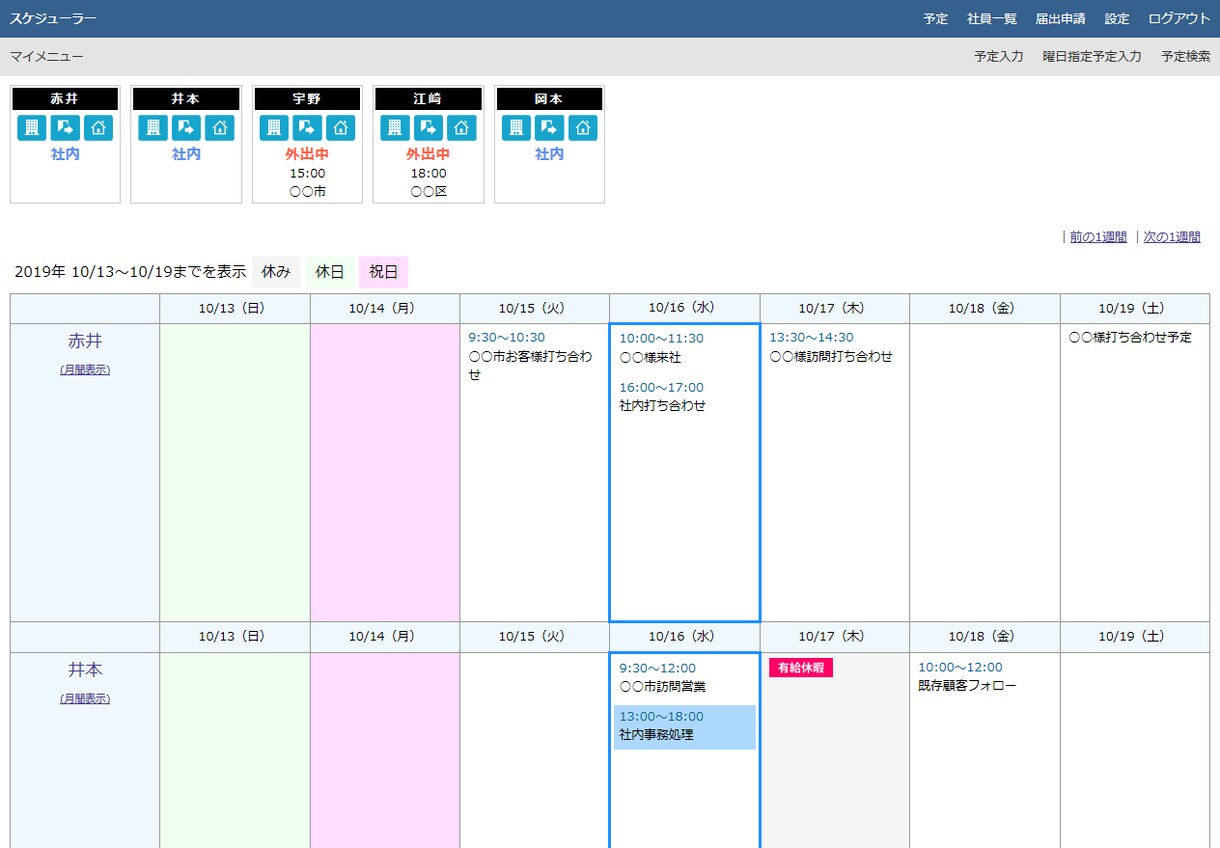Click the going-out arrow icon on 赤井's card

(65, 128)
